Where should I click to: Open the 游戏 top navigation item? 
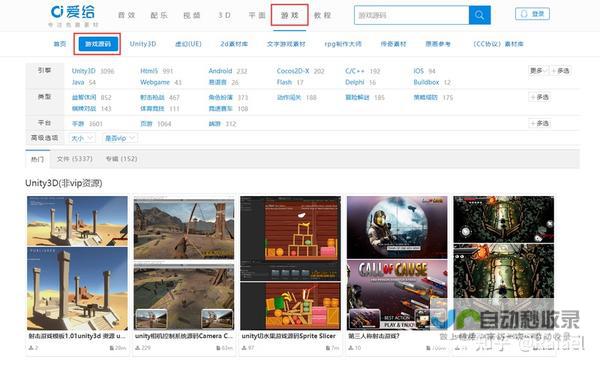pyautogui.click(x=289, y=15)
